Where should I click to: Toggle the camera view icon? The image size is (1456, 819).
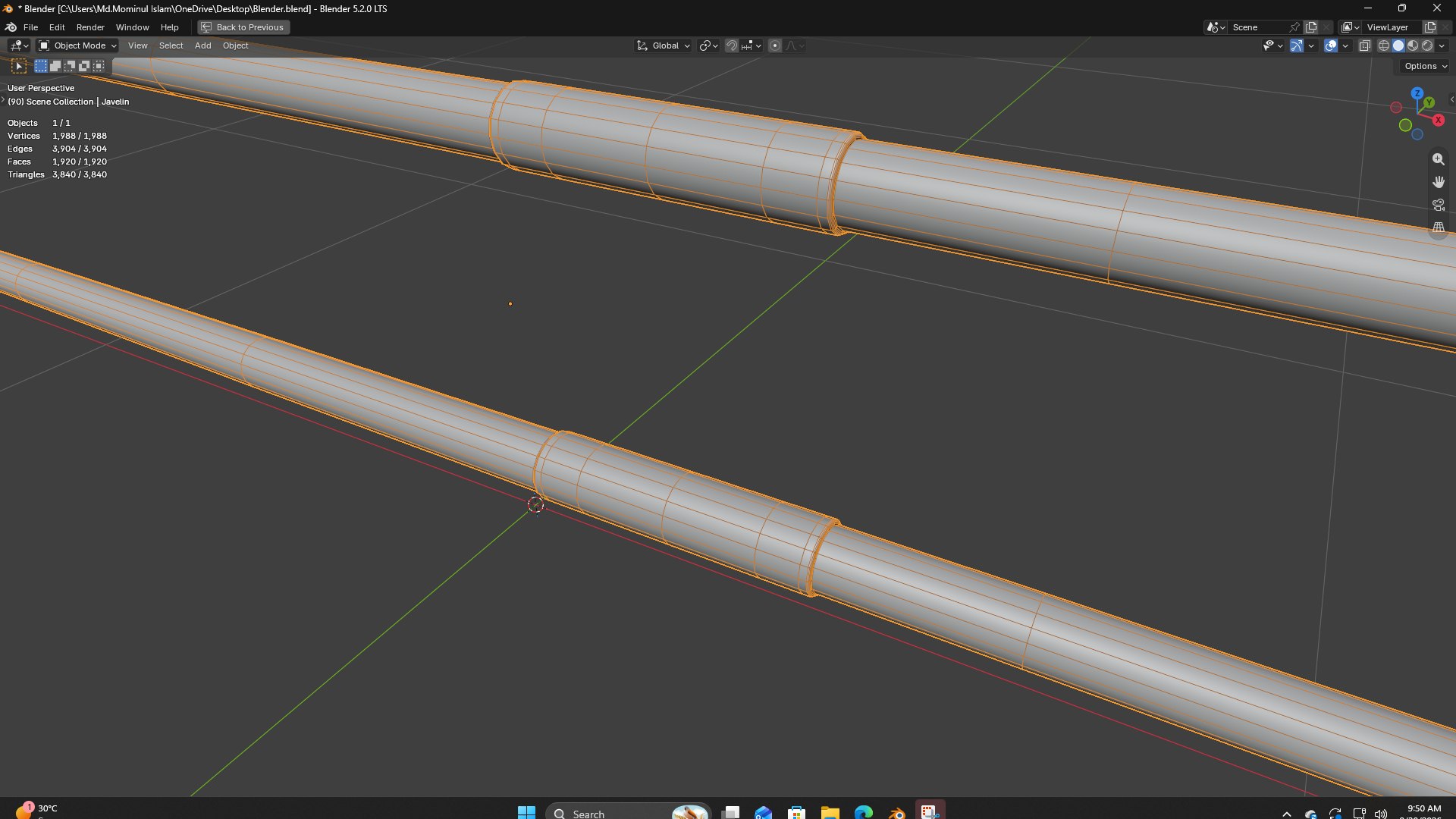pyautogui.click(x=1438, y=205)
